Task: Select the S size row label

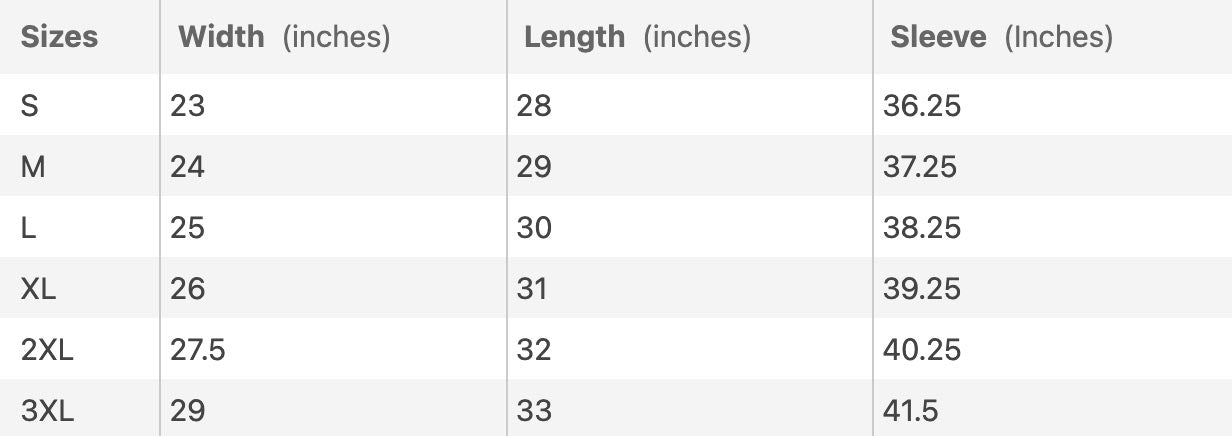Action: 30,105
